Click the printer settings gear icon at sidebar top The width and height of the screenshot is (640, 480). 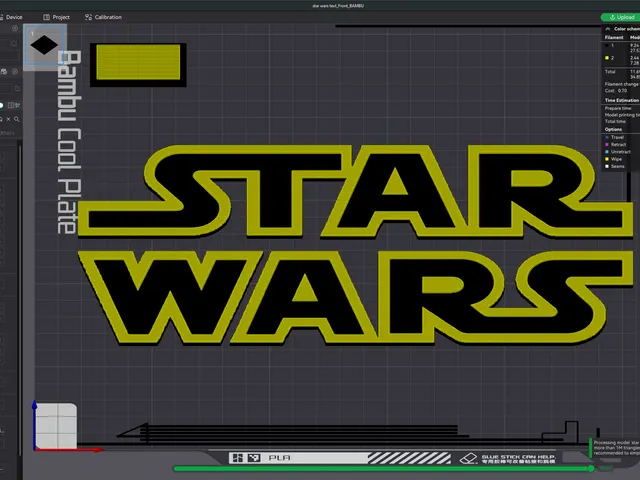pos(15,29)
